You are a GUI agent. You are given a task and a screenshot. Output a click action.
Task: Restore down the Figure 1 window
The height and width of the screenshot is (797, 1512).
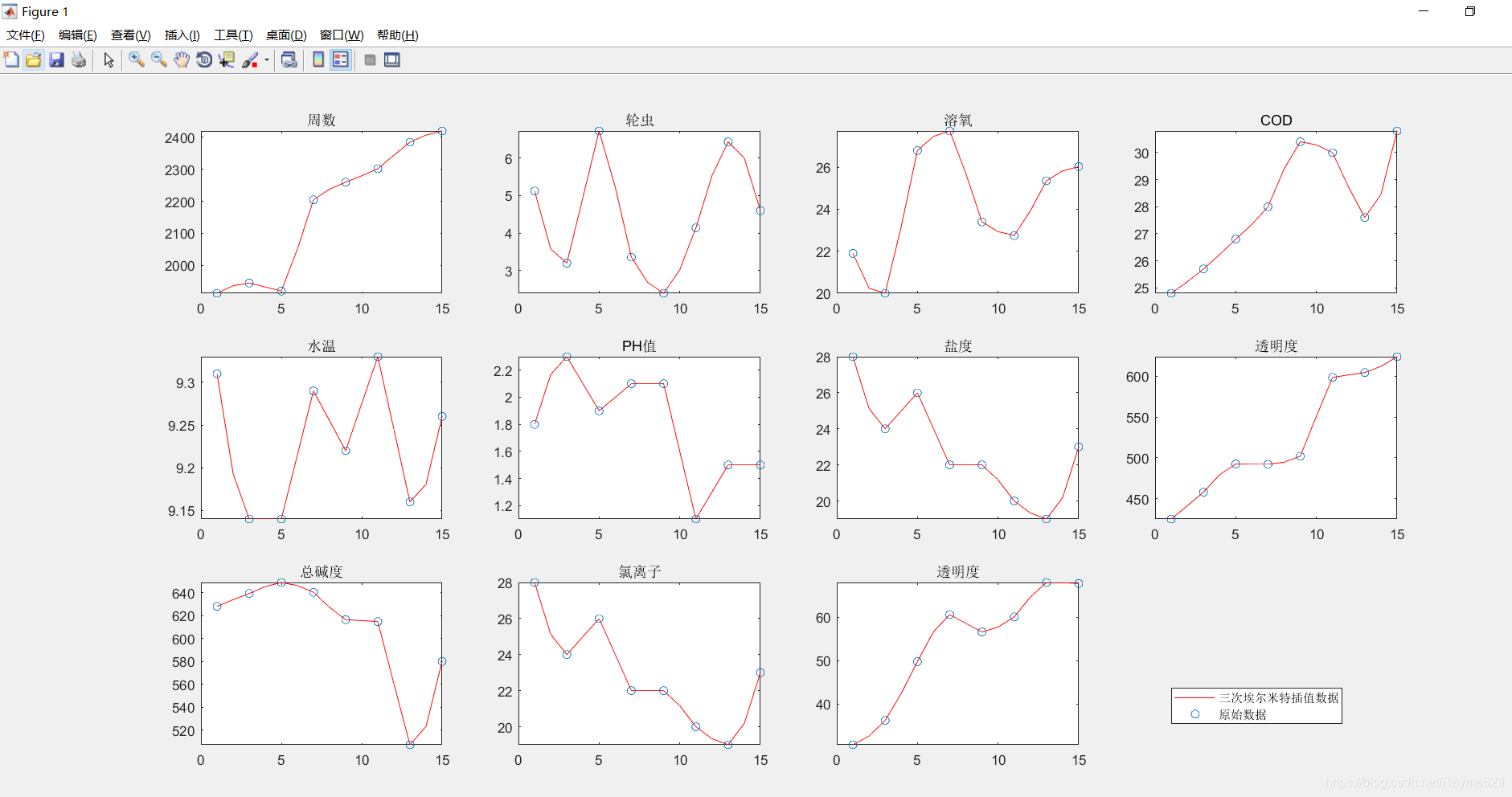pos(1470,11)
